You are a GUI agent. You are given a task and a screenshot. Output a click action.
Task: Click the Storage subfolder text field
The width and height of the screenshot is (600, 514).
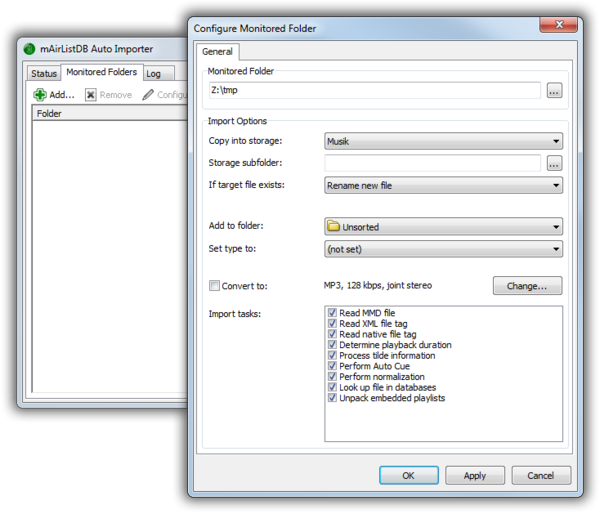tap(432, 163)
